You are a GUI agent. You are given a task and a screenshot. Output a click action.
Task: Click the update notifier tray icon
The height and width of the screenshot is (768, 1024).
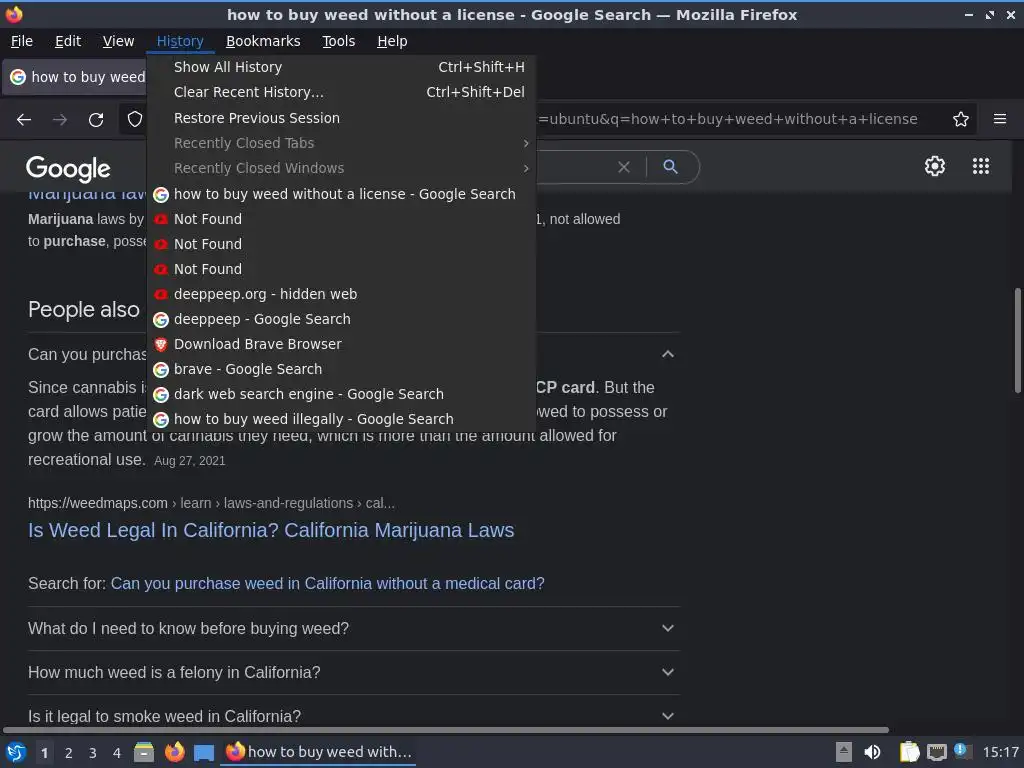tap(961, 751)
